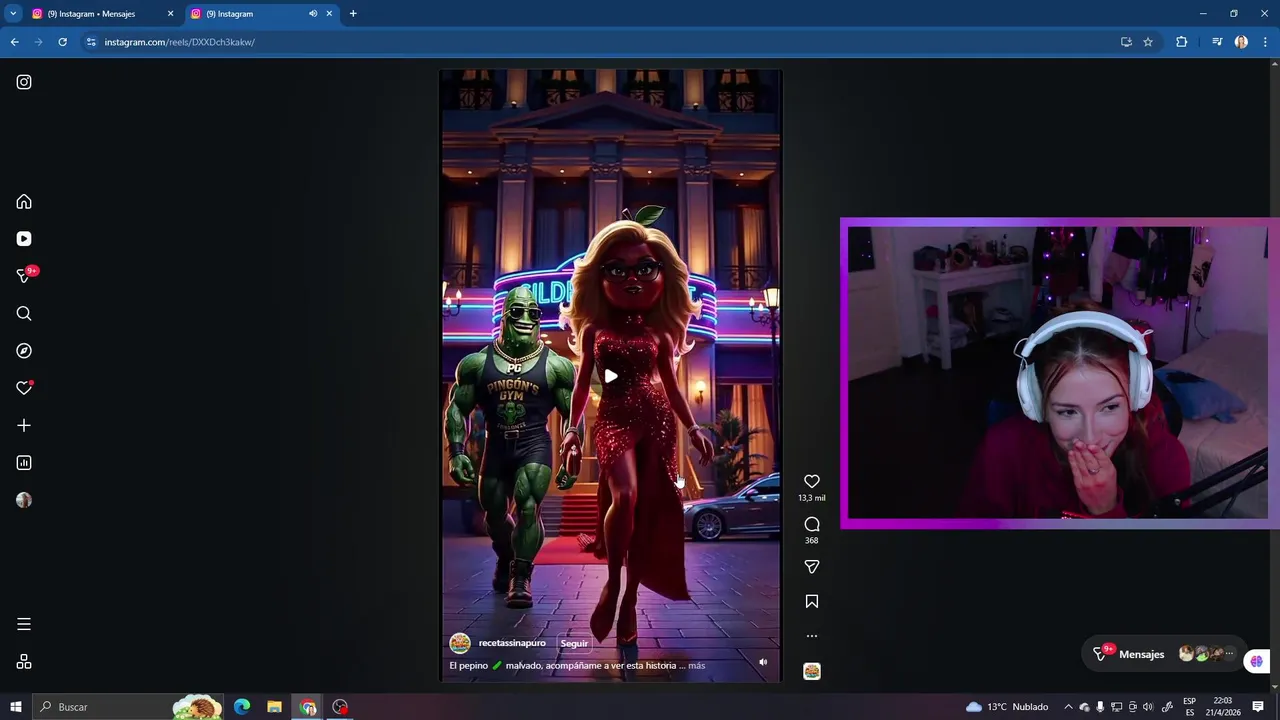The height and width of the screenshot is (720, 1280).
Task: Open the tab search dropdown arrow
Action: click(13, 14)
